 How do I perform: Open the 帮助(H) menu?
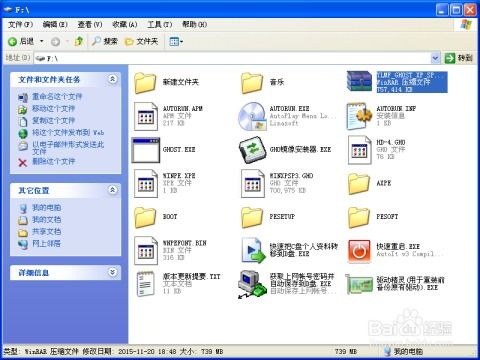point(194,24)
